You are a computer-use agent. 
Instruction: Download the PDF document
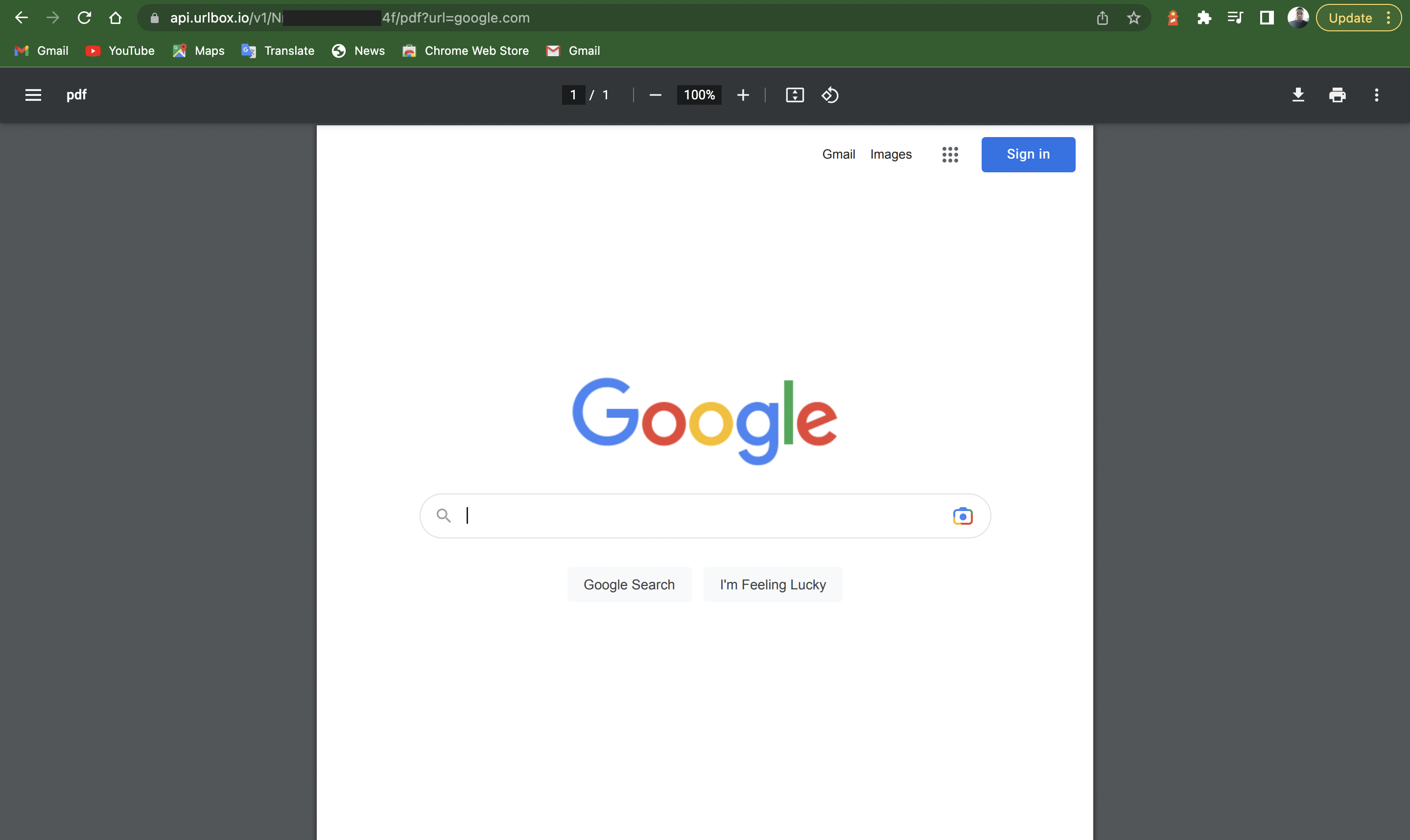click(x=1298, y=94)
